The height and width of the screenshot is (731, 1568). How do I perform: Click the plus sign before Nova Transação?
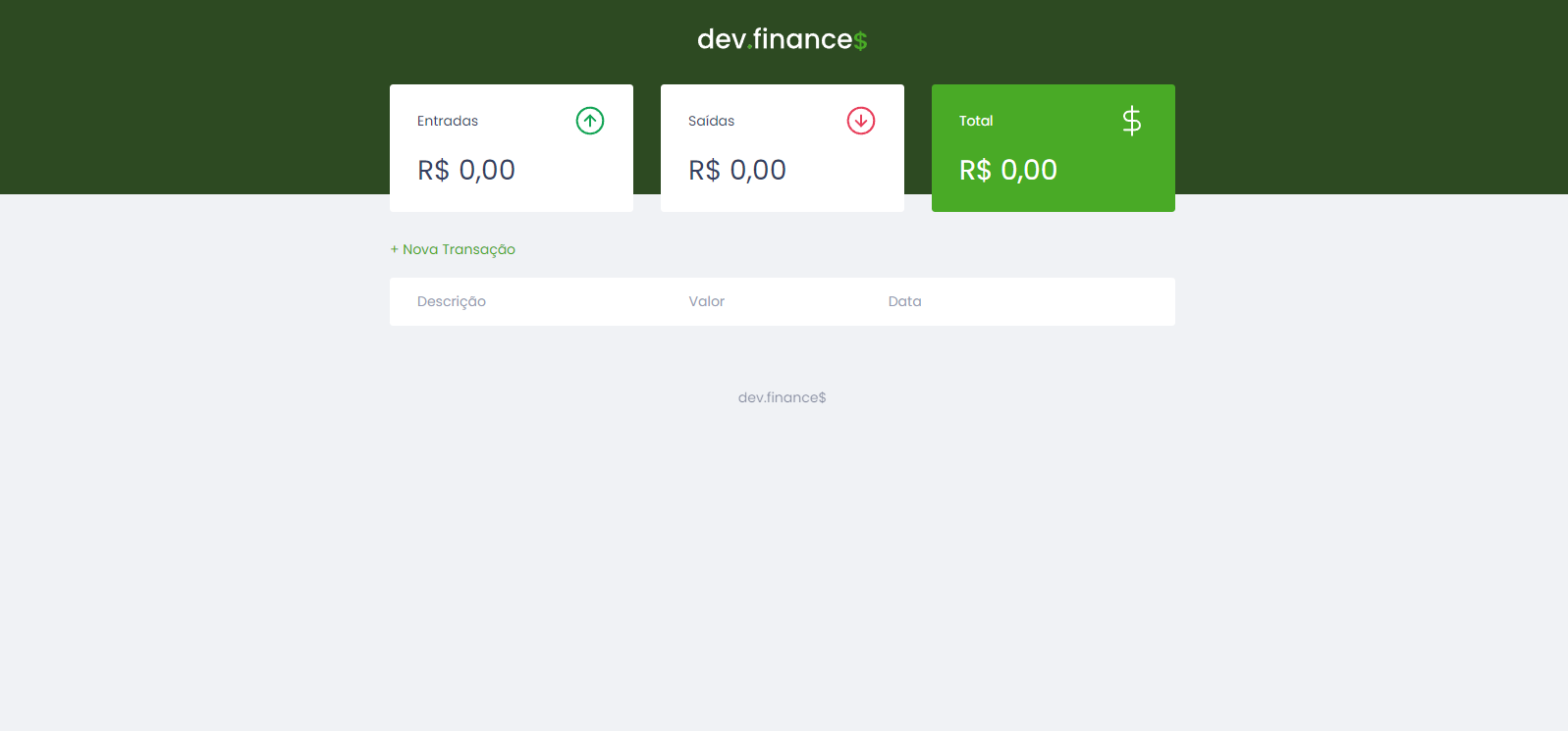(395, 249)
